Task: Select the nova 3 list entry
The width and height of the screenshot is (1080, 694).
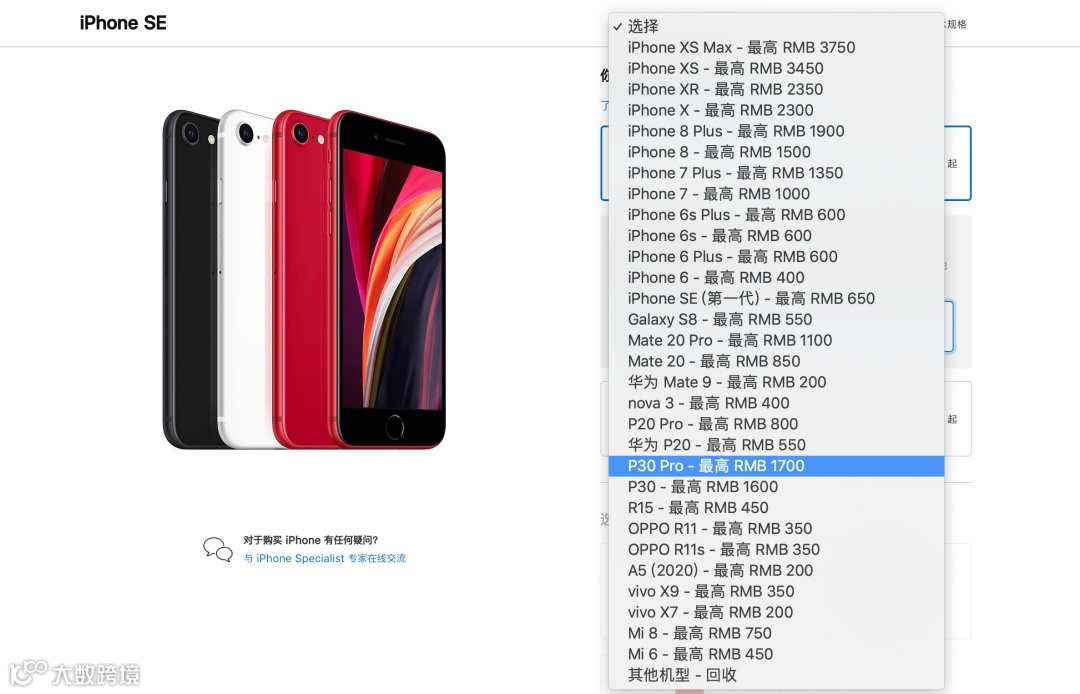Action: coord(776,403)
